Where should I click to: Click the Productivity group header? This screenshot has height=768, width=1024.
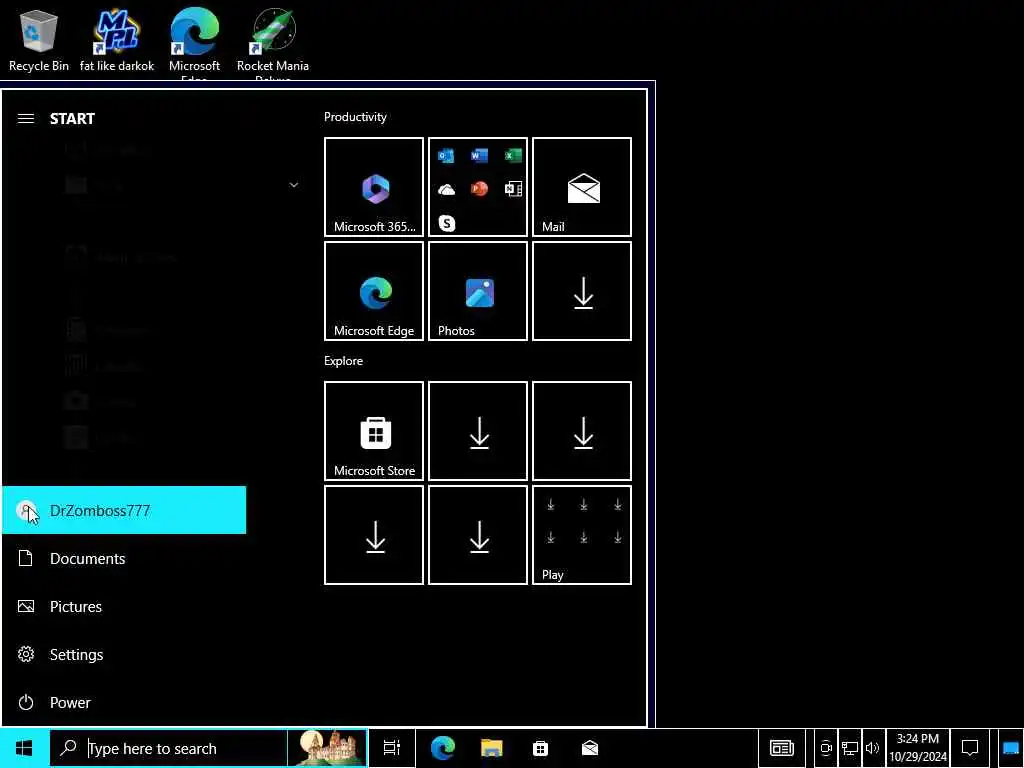355,117
